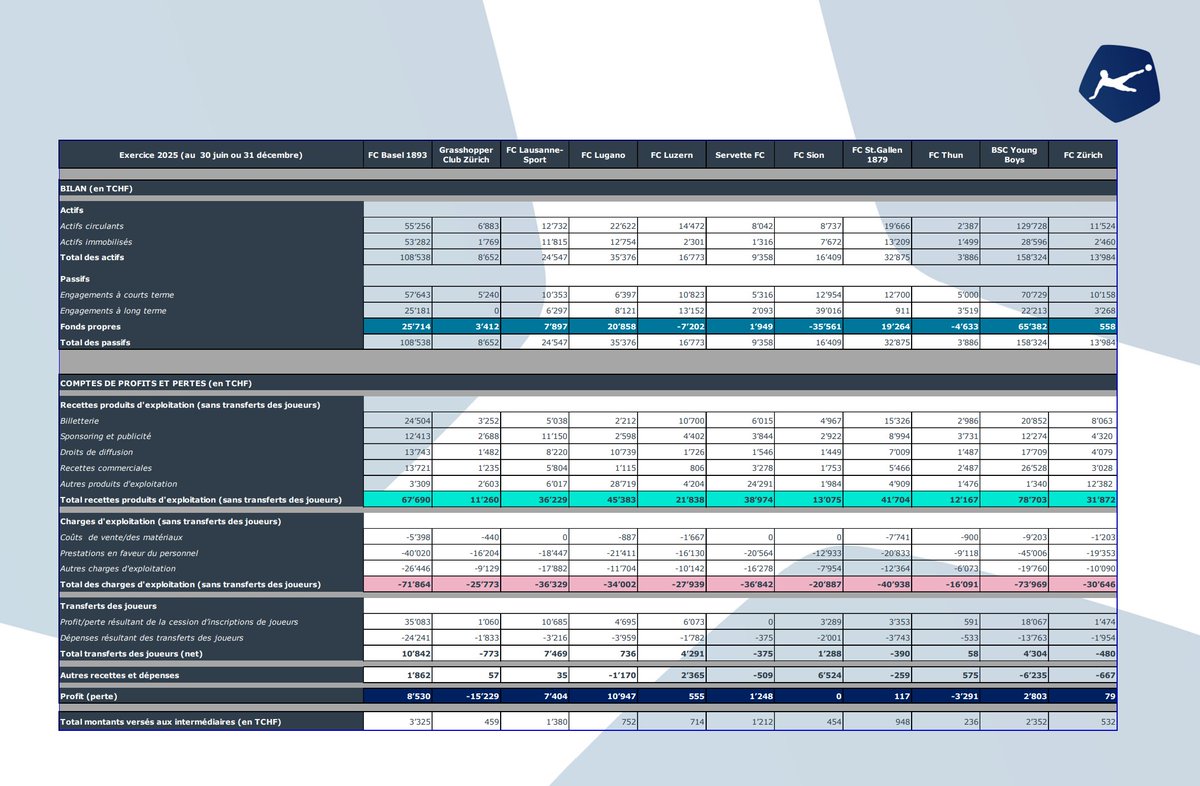Select FC Basel's transfer profit value 35'083
Screen dimensions: 1200x786
point(397,622)
